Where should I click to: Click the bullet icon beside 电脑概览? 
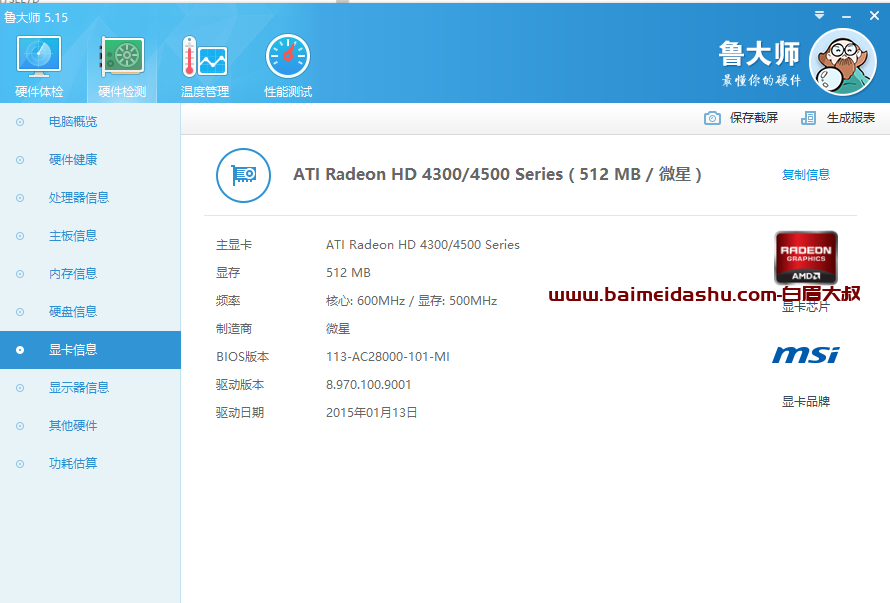pos(20,122)
